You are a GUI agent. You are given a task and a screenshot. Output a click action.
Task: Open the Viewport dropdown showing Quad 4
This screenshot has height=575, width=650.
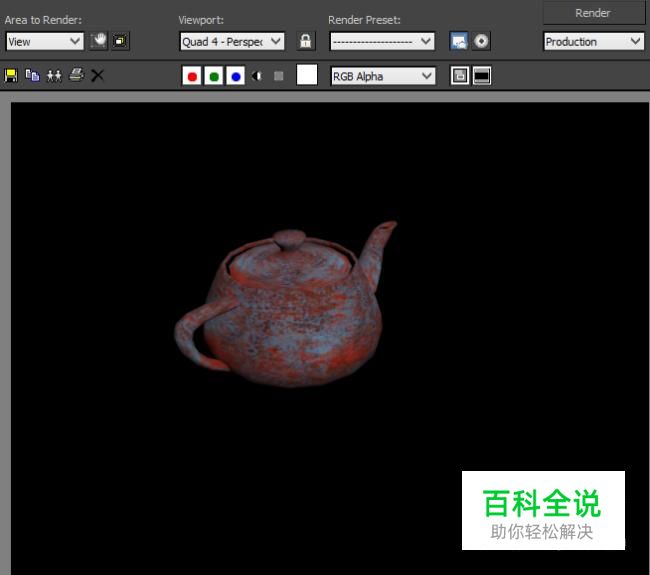point(232,41)
